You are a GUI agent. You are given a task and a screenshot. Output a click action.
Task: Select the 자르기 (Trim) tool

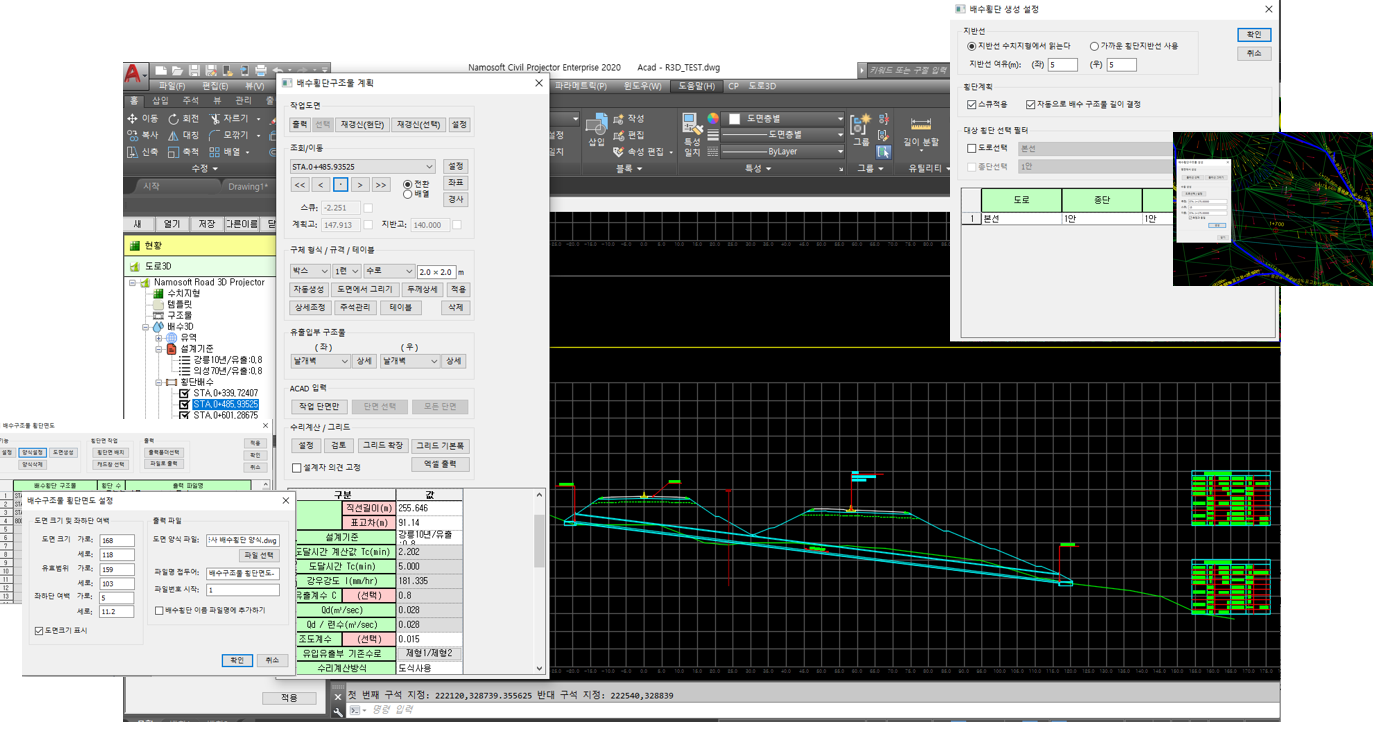[228, 119]
